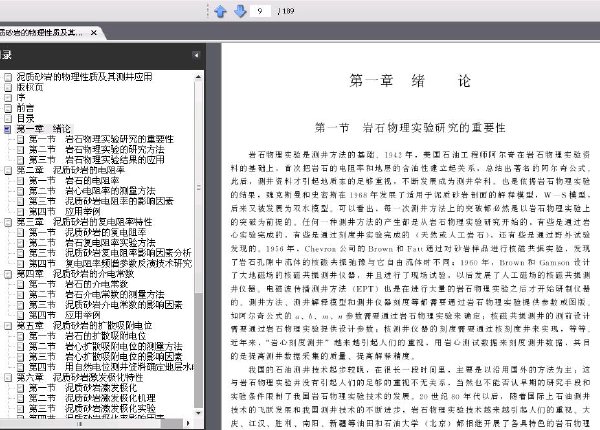
Task: Open 第四节 复电阻率频谱参数反演技术研究 bookmark
Action: click(111, 263)
